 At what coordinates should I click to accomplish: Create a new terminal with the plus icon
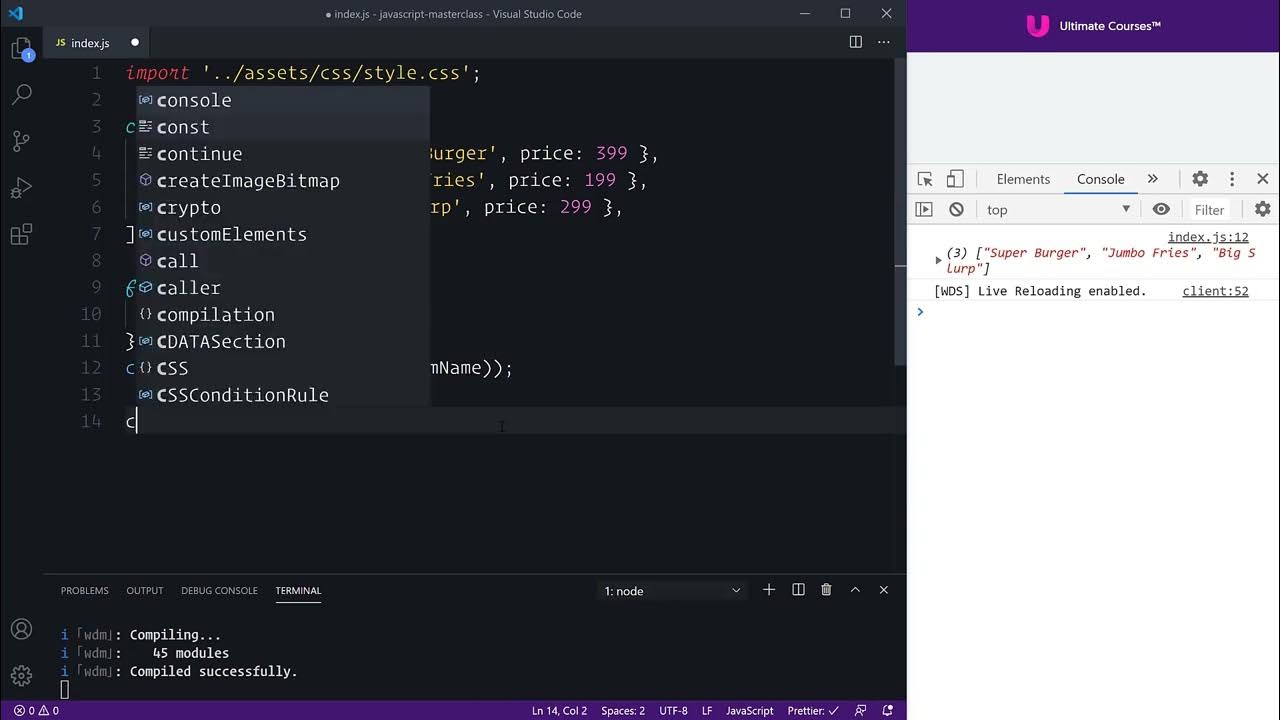pos(769,590)
